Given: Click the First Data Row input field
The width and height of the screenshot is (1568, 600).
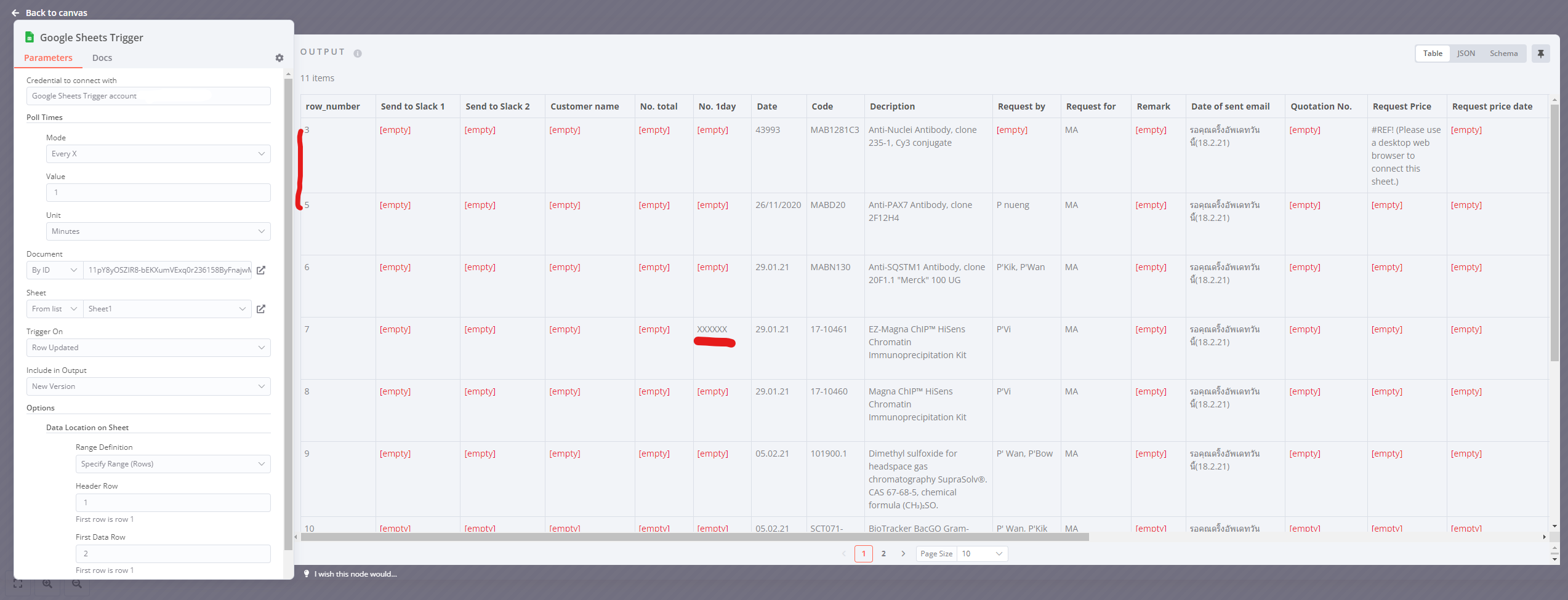Looking at the screenshot, I should point(173,554).
